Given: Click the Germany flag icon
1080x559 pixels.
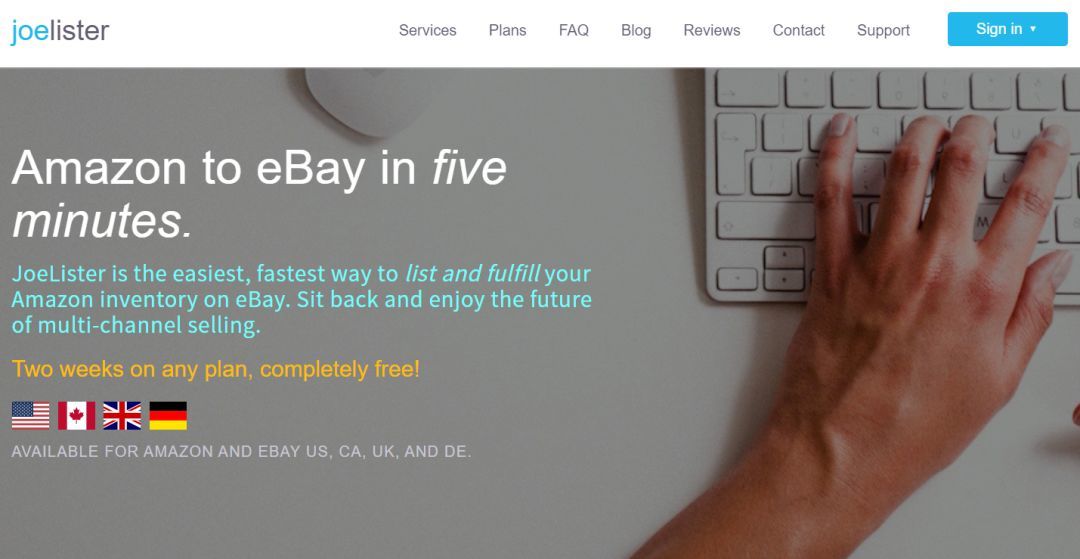Looking at the screenshot, I should 168,416.
